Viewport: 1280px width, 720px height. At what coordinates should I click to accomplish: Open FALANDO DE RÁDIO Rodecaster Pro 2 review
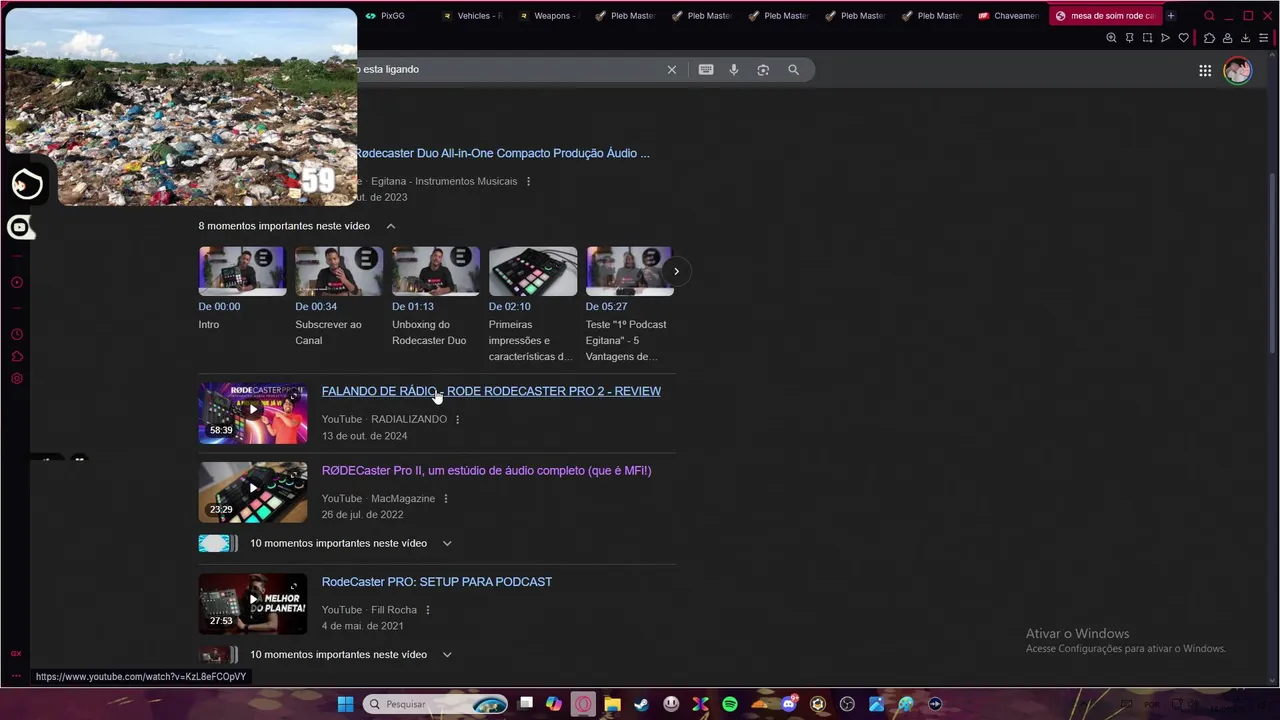(491, 391)
